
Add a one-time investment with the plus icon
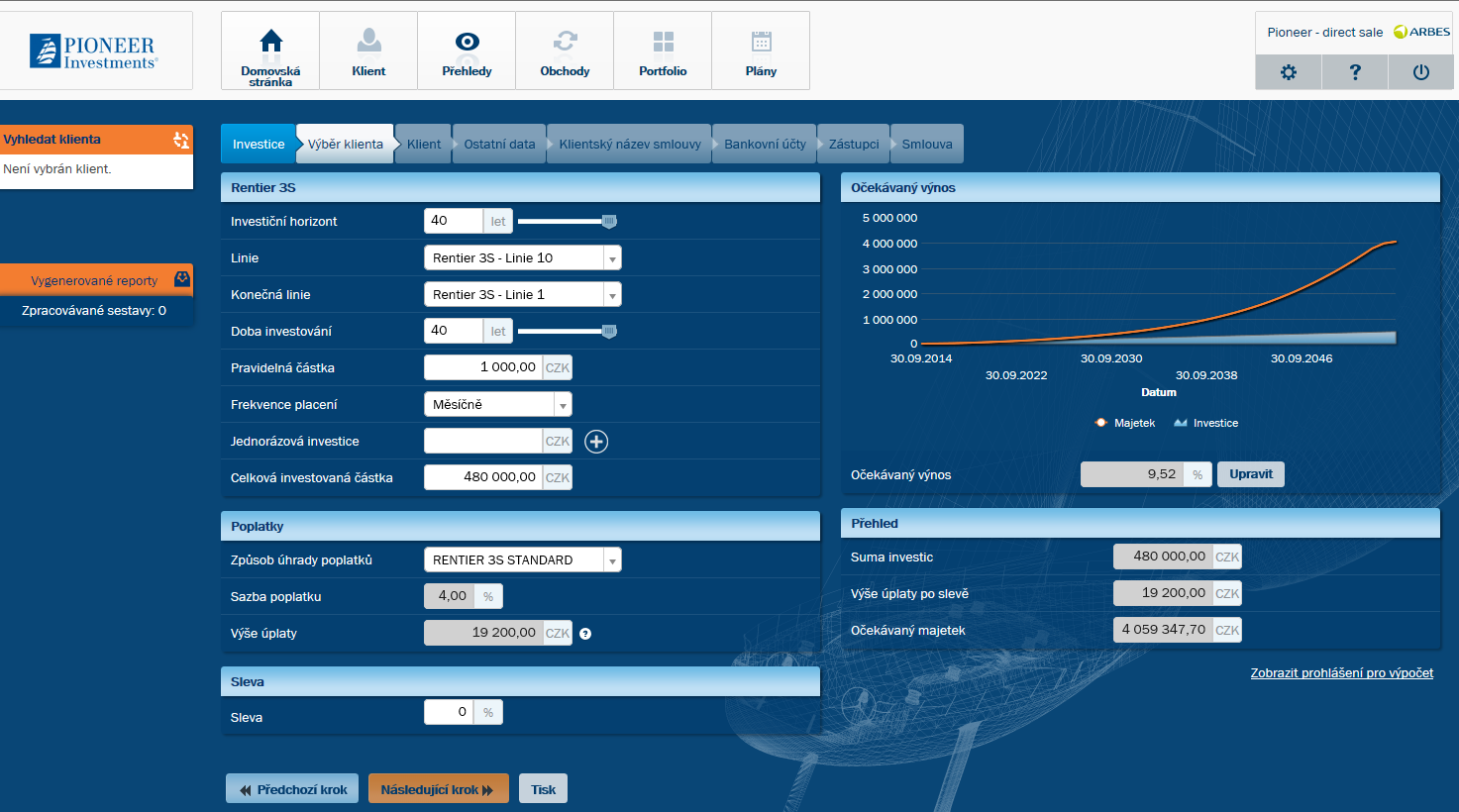point(596,442)
